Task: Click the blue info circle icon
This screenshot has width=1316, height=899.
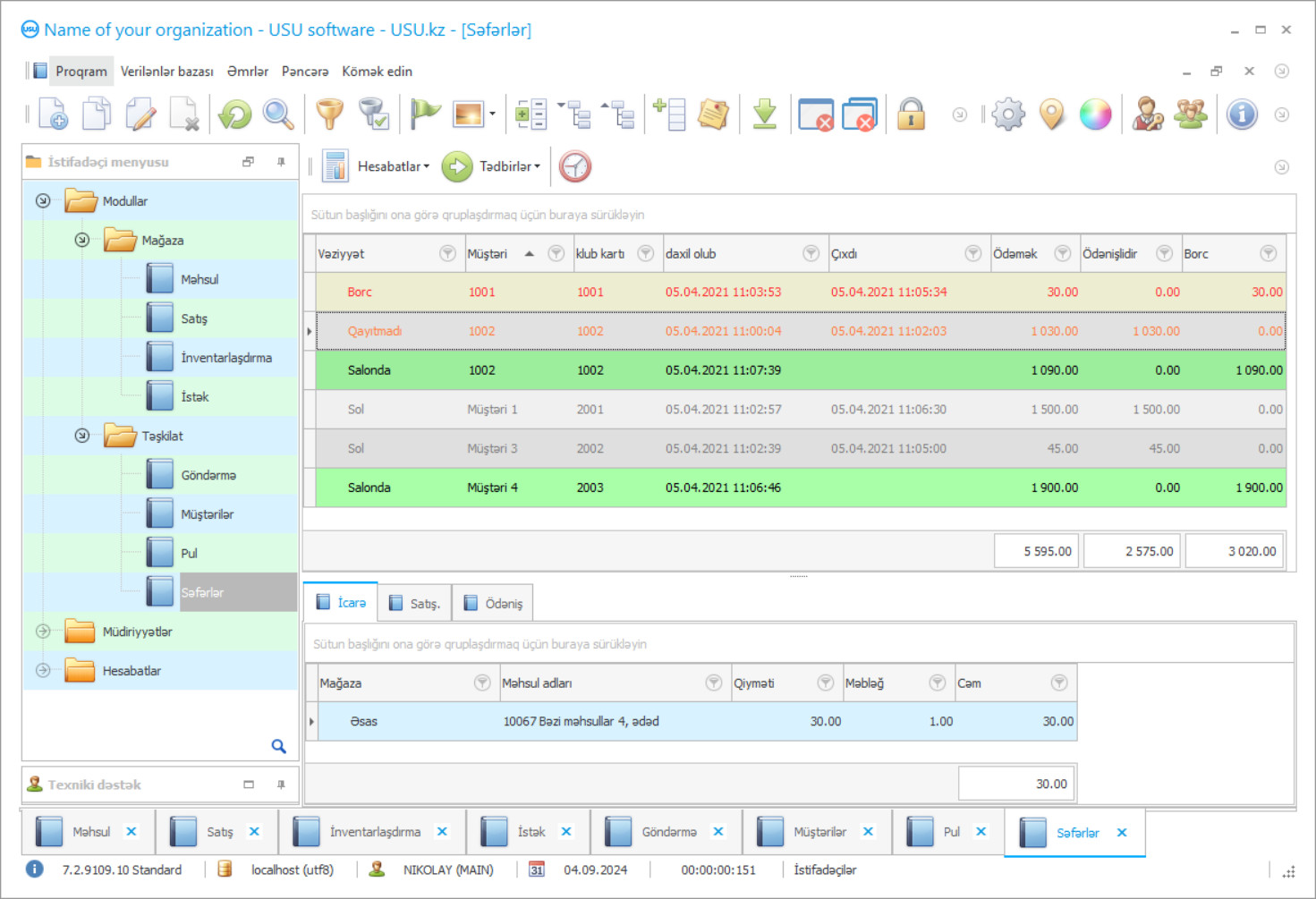Action: 1242,114
